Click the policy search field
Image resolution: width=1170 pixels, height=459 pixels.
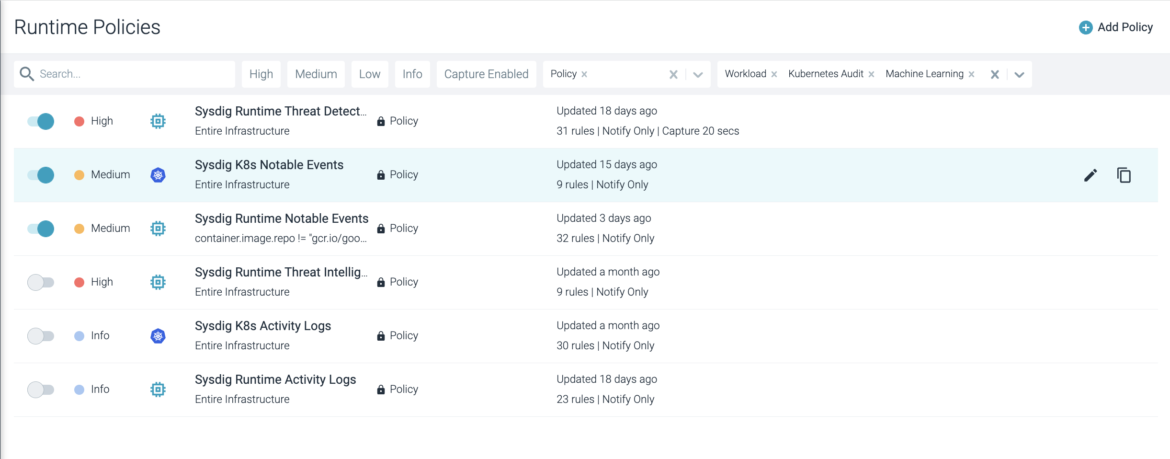coord(125,75)
